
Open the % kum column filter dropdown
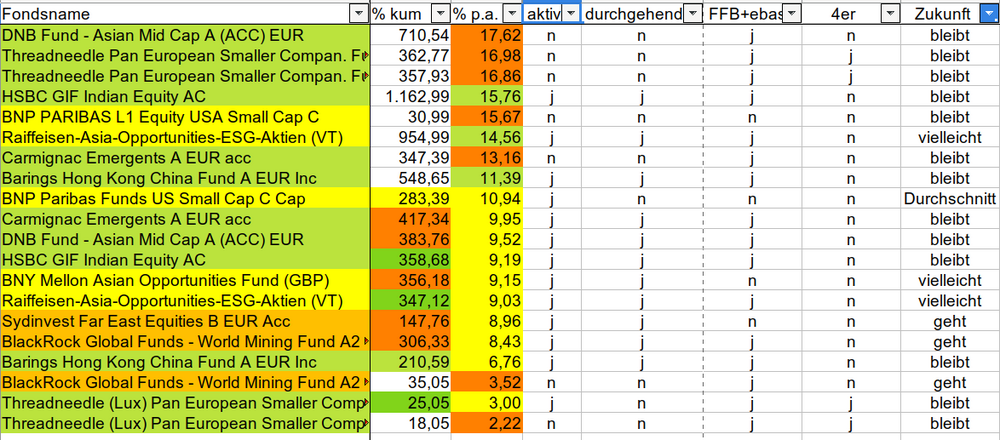(441, 13)
